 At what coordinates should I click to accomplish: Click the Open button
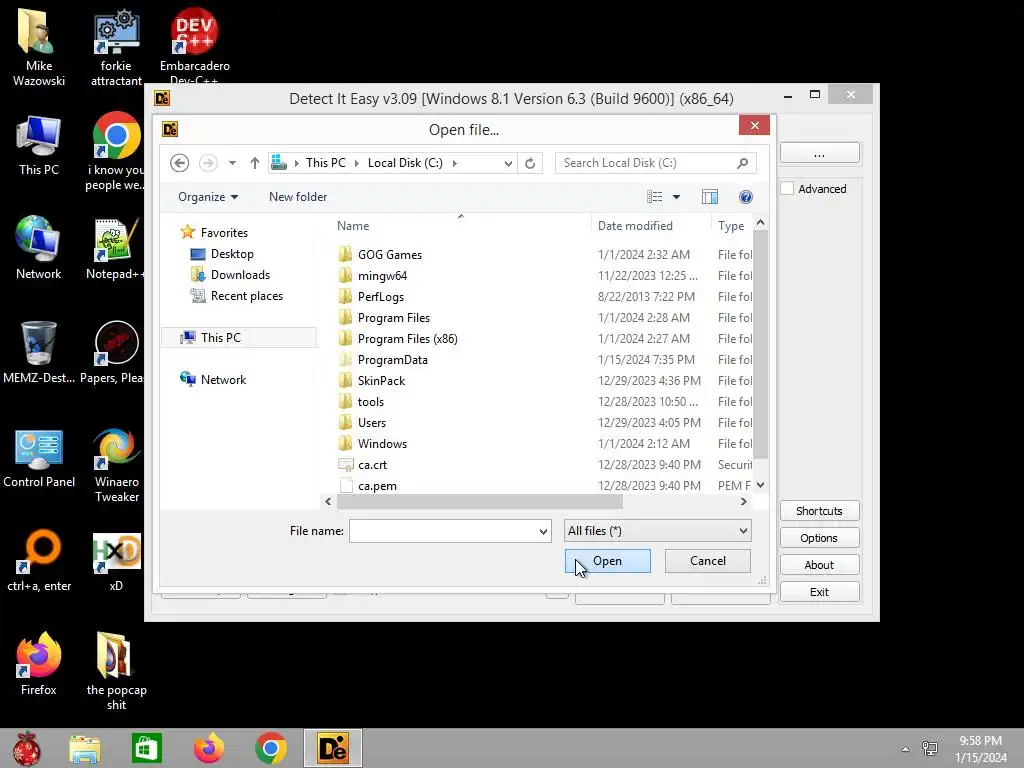607,561
